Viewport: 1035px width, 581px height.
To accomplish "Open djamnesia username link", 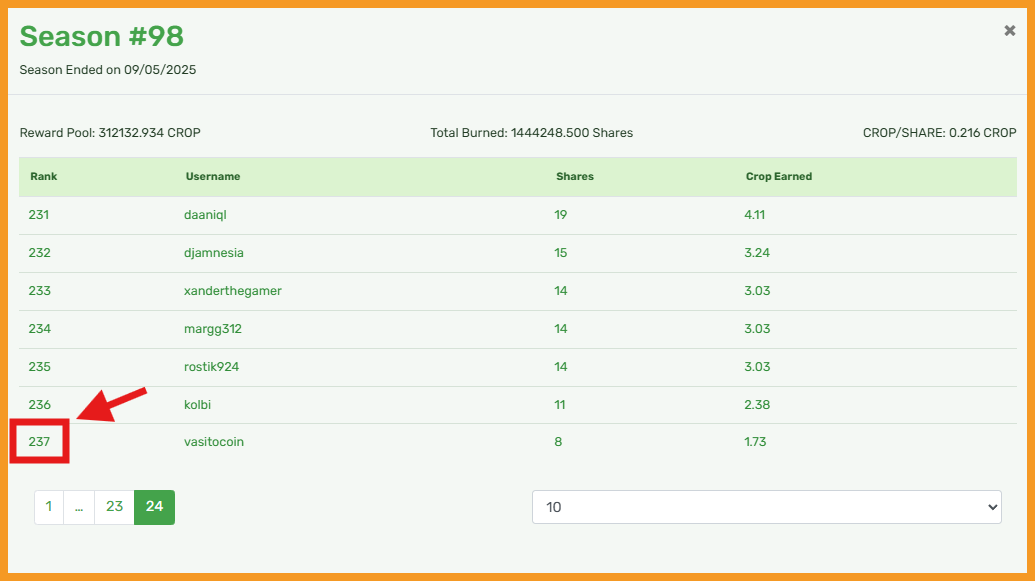I will [x=214, y=253].
